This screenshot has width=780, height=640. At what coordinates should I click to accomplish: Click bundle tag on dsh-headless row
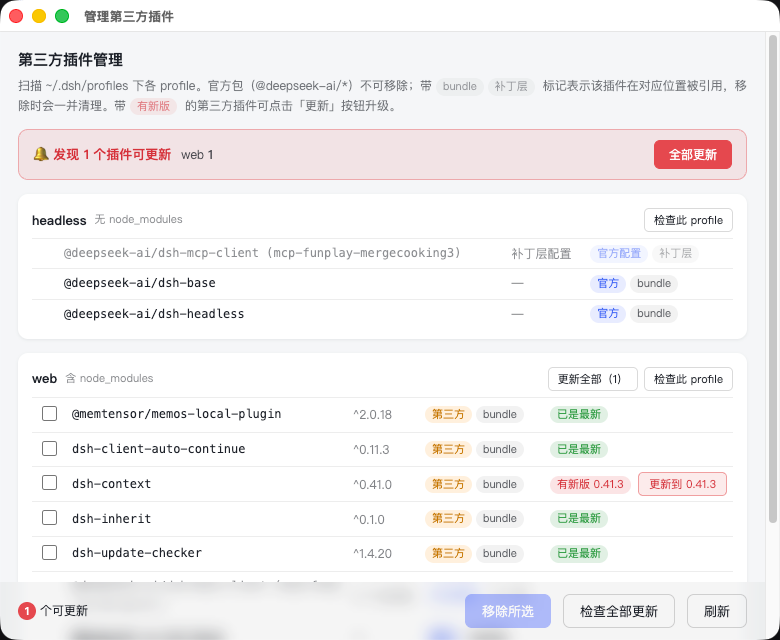(654, 313)
